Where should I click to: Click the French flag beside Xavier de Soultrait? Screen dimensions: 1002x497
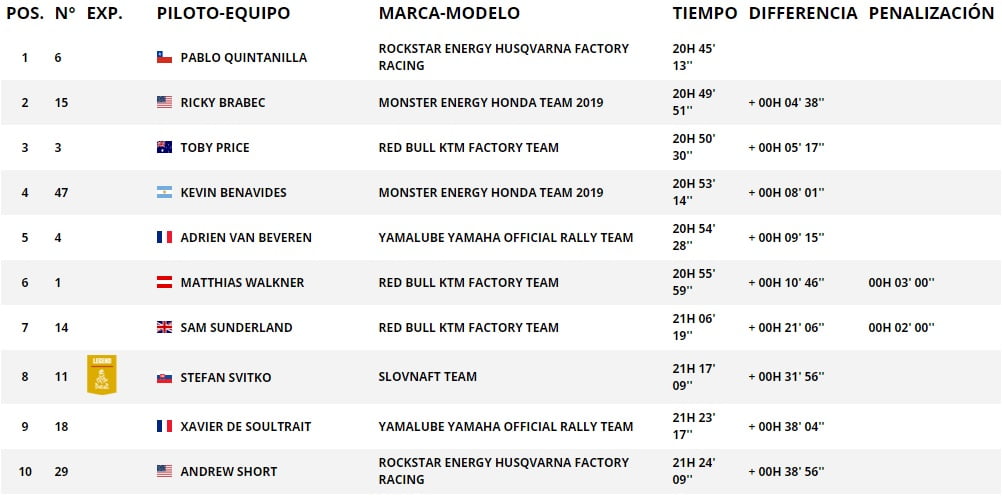[x=164, y=426]
